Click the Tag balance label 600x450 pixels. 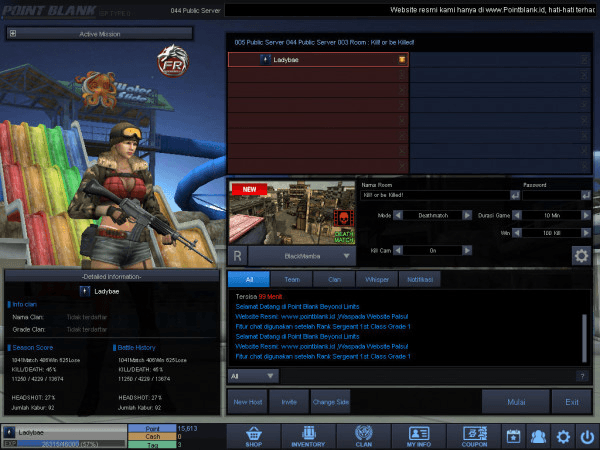(x=152, y=445)
